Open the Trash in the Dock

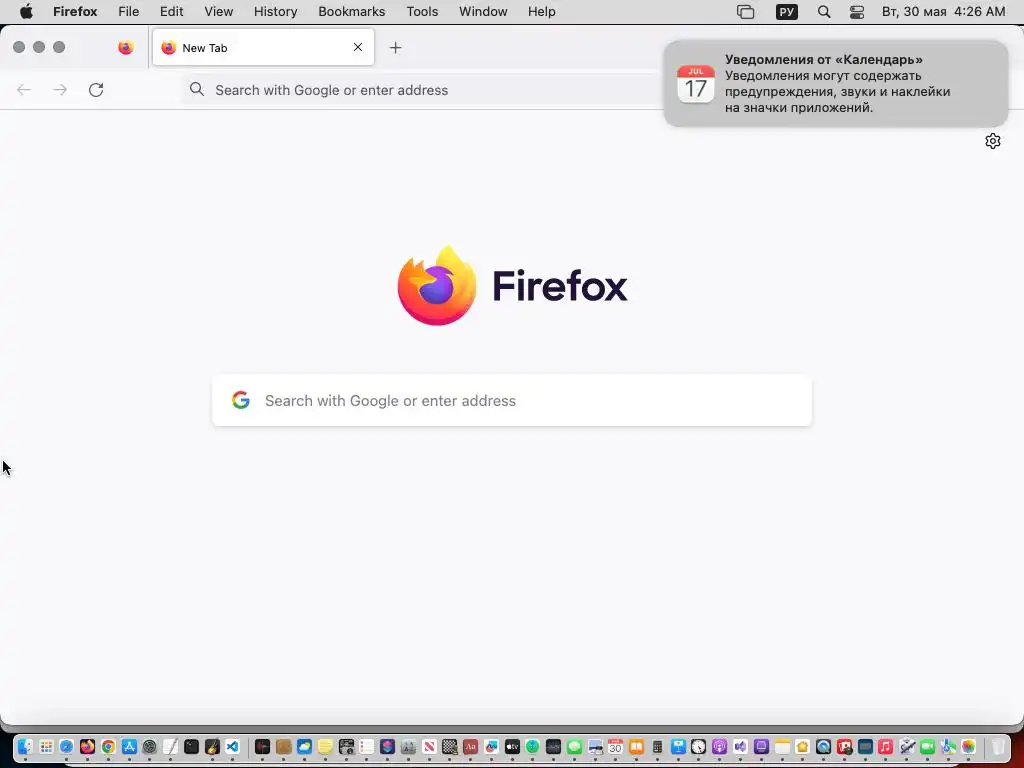(x=998, y=746)
